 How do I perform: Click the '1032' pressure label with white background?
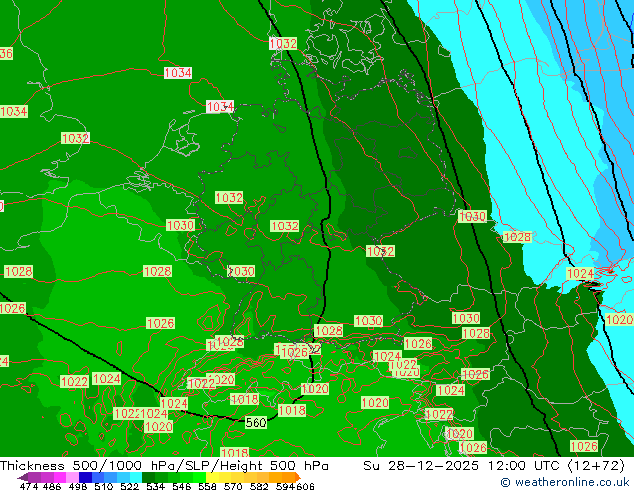283,43
